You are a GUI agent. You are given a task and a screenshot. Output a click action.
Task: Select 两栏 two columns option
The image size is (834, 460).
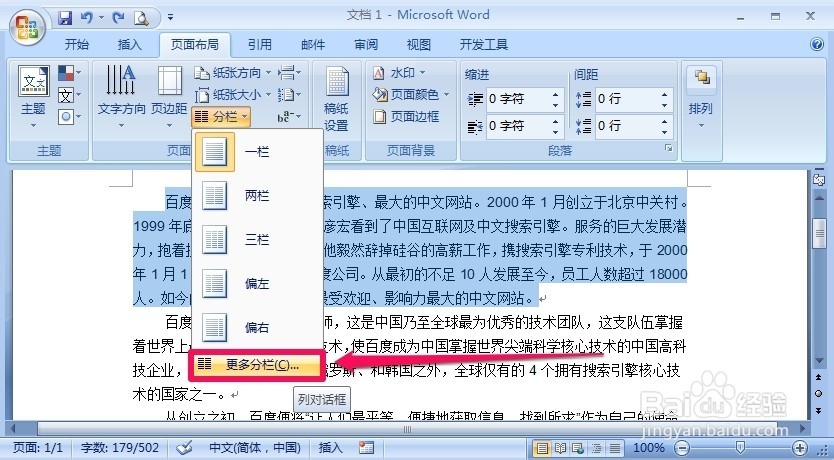(257, 196)
